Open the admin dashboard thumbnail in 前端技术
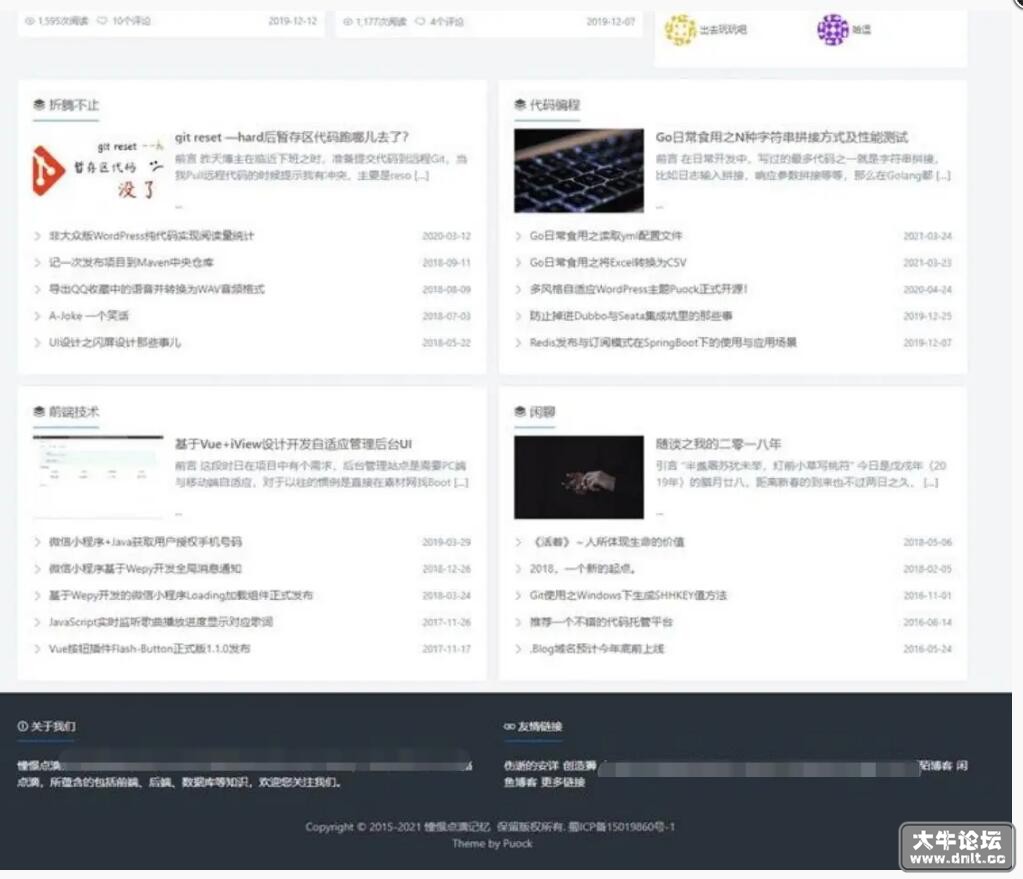The width and height of the screenshot is (1023, 879). click(x=98, y=478)
